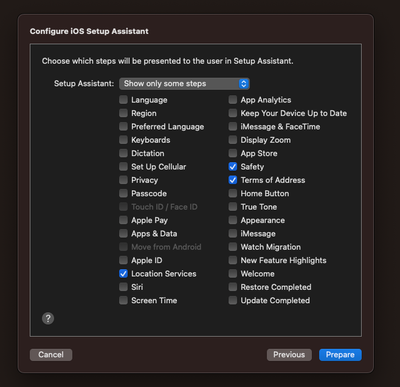400x387 pixels.
Task: Check the Watch Migration step
Action: click(x=233, y=247)
